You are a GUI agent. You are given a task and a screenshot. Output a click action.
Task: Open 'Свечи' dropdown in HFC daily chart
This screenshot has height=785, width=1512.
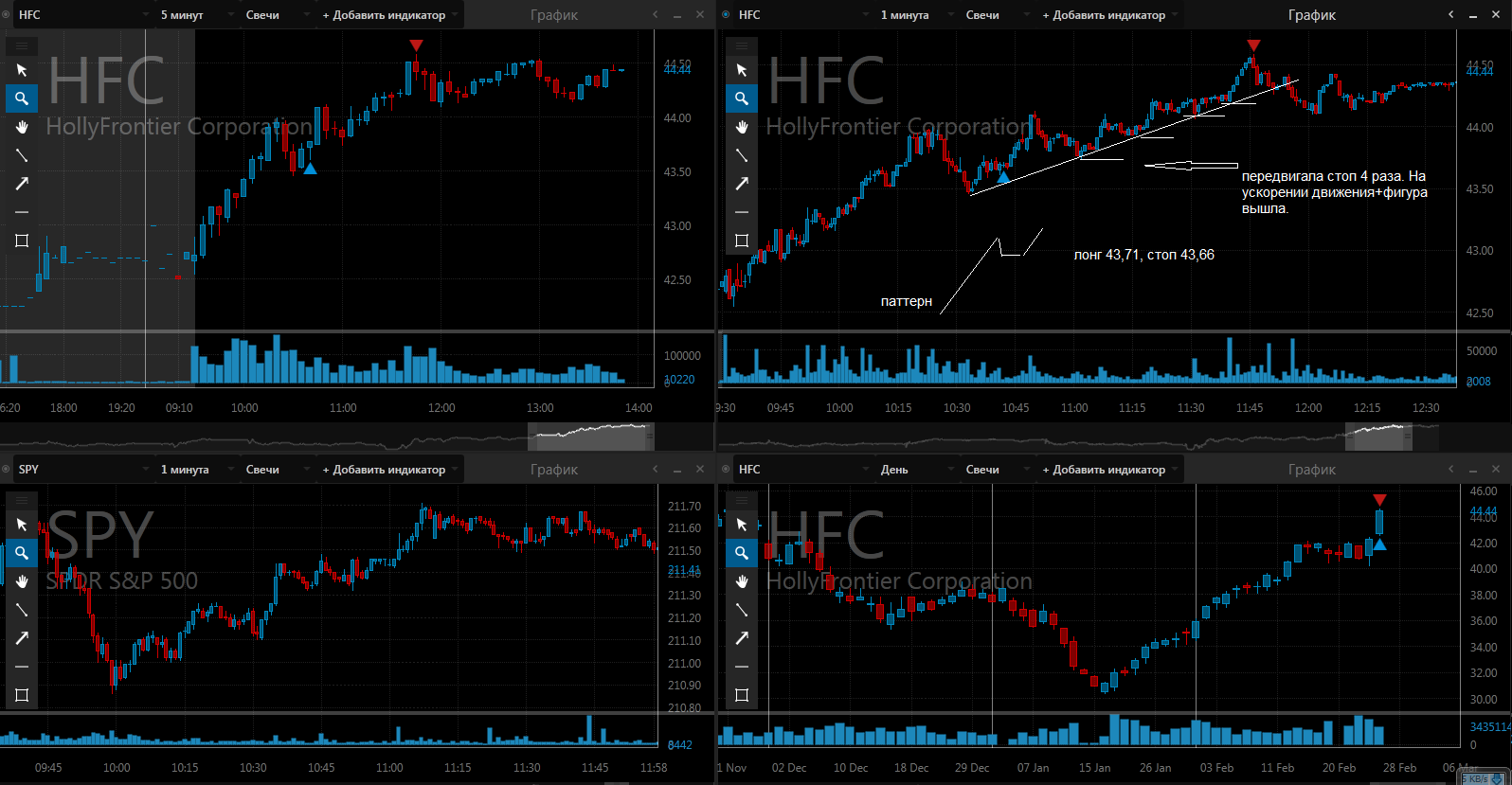(x=997, y=470)
